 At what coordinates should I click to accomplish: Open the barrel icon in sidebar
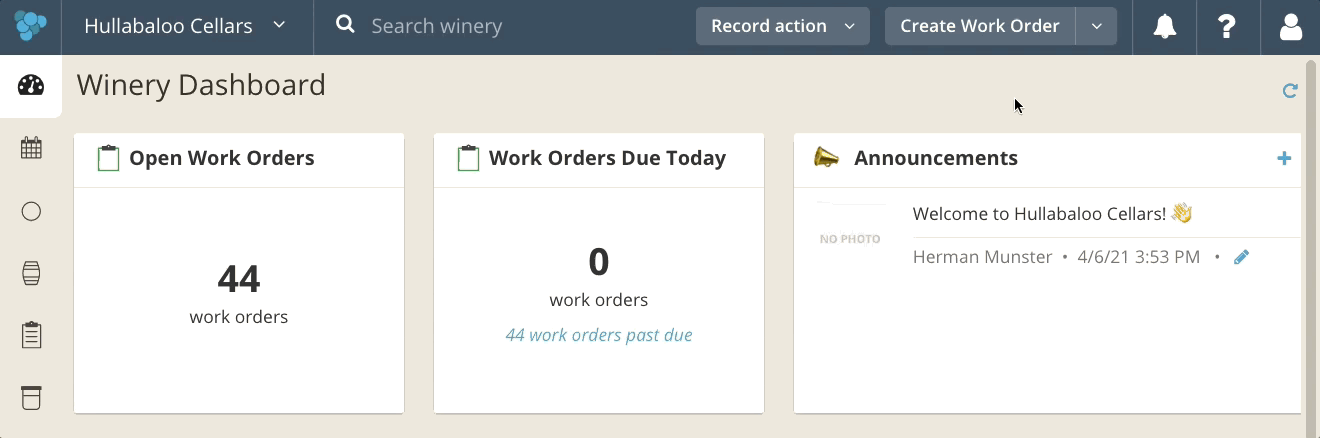(31, 273)
